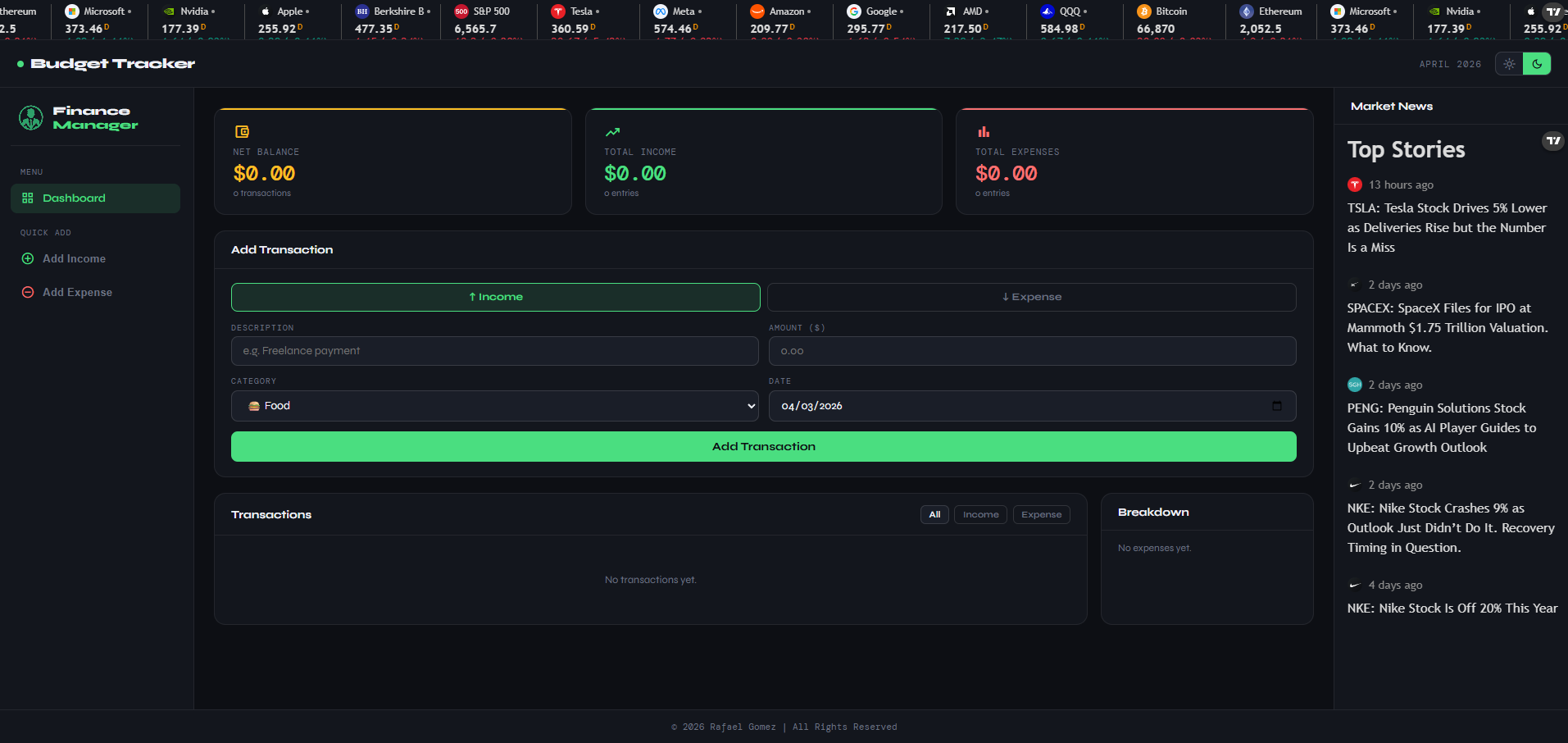Switch to the Income transactions filter tab
The height and width of the screenshot is (743, 1568).
[980, 514]
